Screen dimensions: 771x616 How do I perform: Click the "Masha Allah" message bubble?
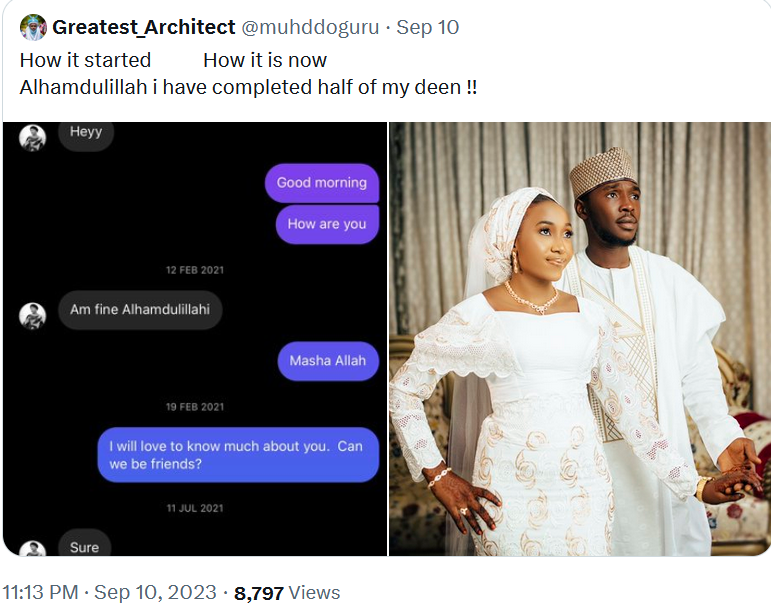(328, 361)
